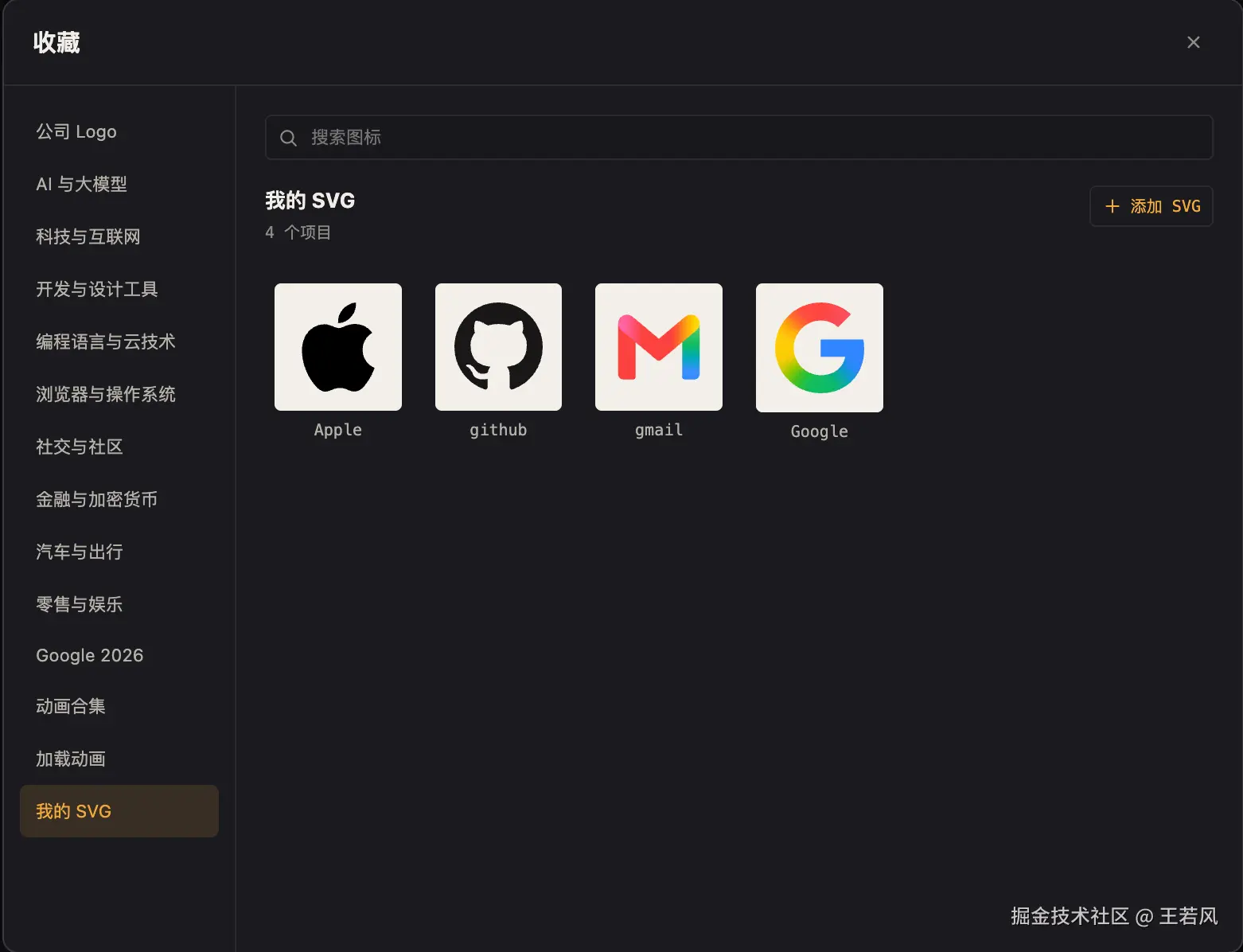Click the 我的 SVG section heading
Viewport: 1243px width, 952px height.
click(x=310, y=201)
